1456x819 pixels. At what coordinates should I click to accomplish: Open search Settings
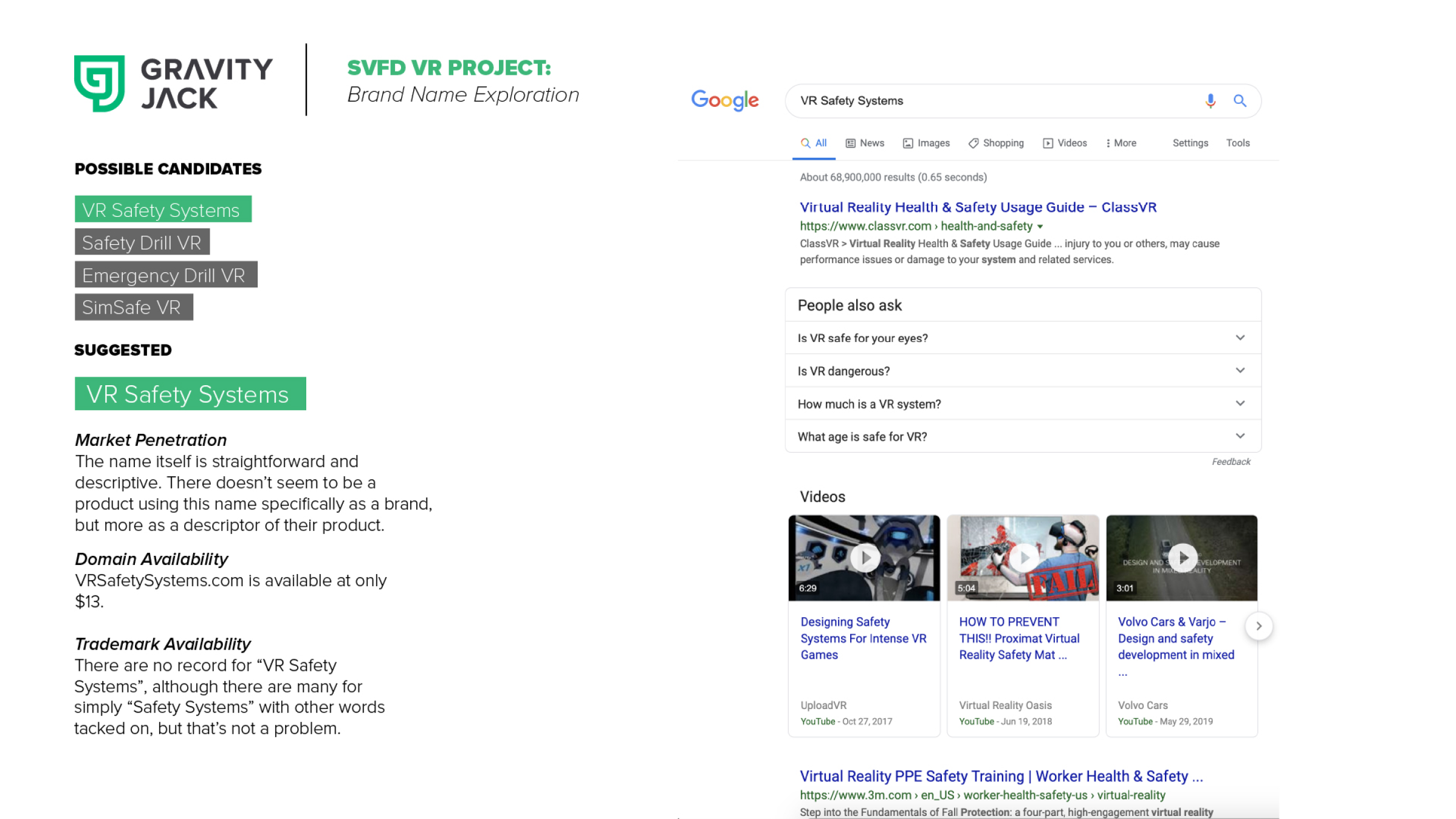pyautogui.click(x=1190, y=143)
